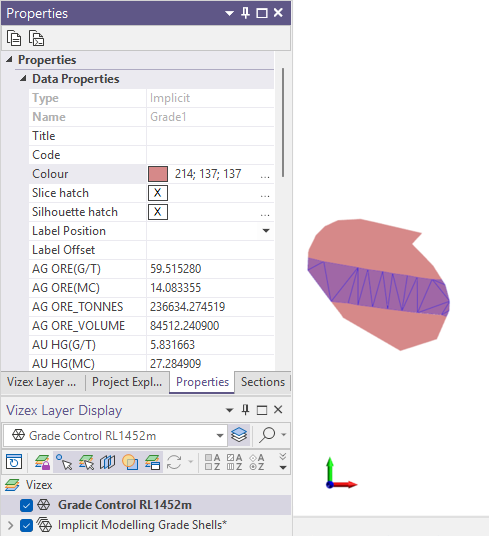This screenshot has width=489, height=536.
Task: Toggle the point selection cursor tool
Action: pyautogui.click(x=64, y=462)
